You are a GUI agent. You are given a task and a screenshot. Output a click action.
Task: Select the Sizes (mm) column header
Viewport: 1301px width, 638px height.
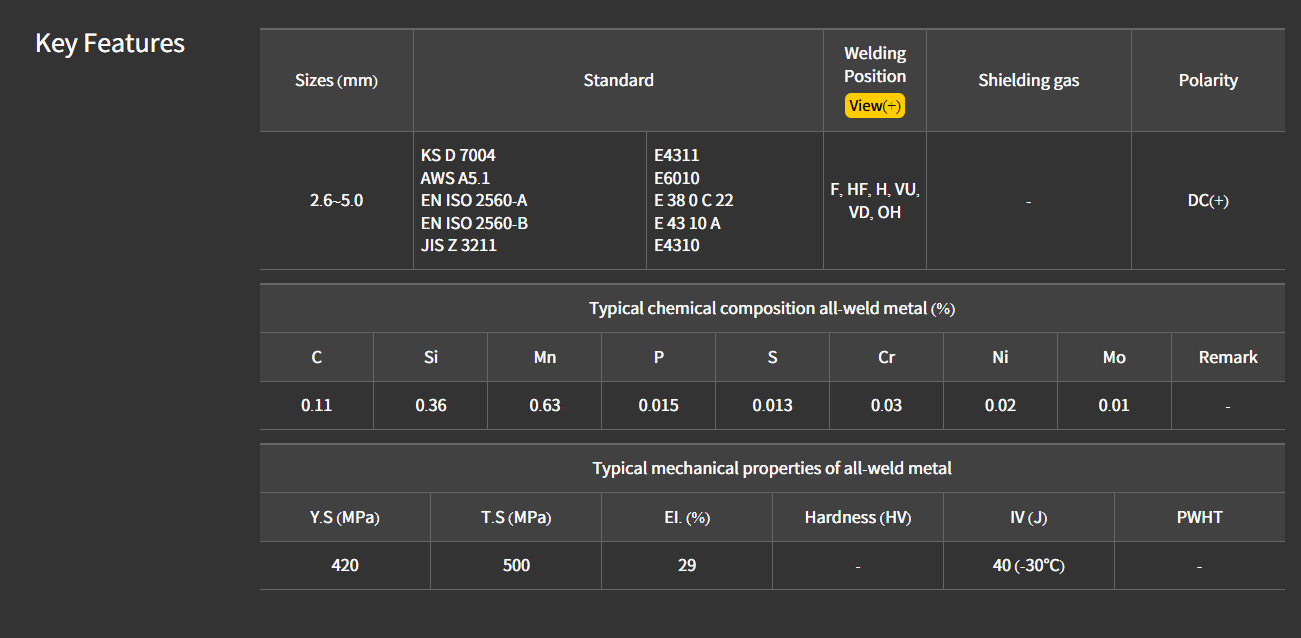tap(336, 81)
